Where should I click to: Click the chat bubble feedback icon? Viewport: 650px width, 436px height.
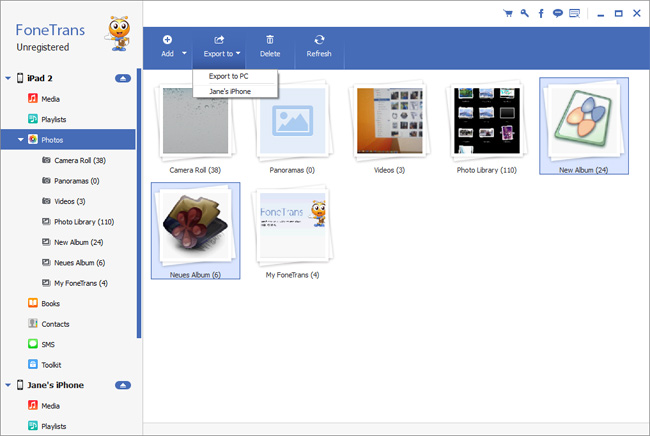558,14
